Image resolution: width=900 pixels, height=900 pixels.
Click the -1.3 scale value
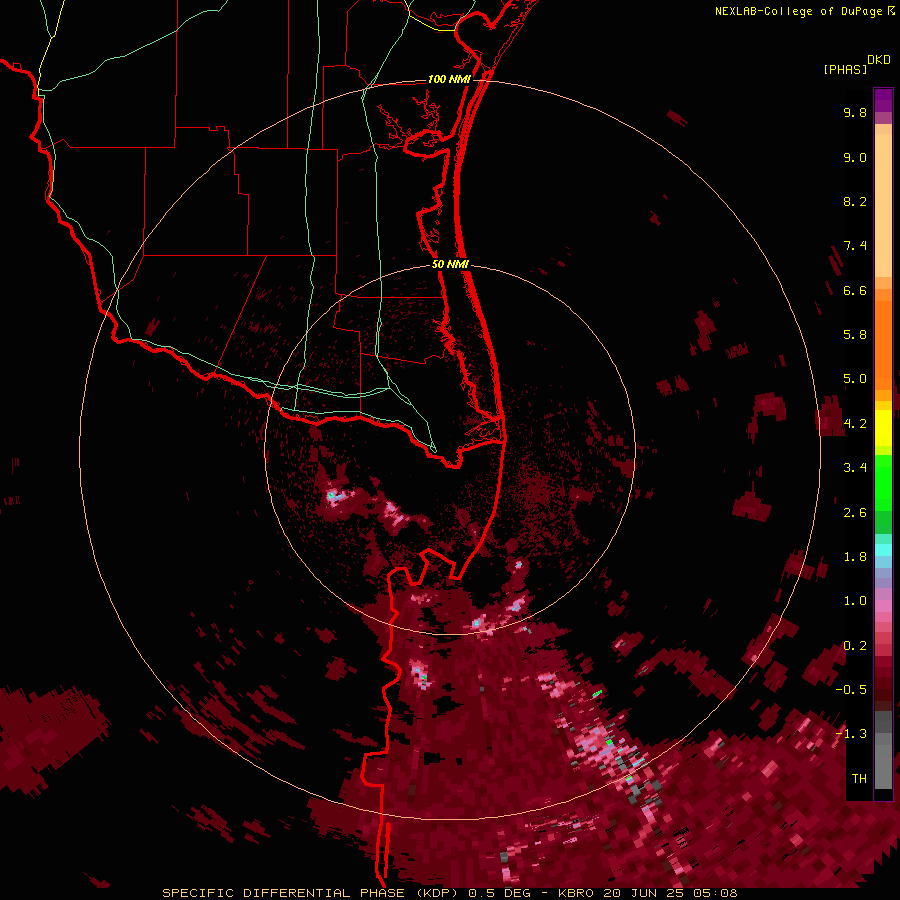coord(851,734)
